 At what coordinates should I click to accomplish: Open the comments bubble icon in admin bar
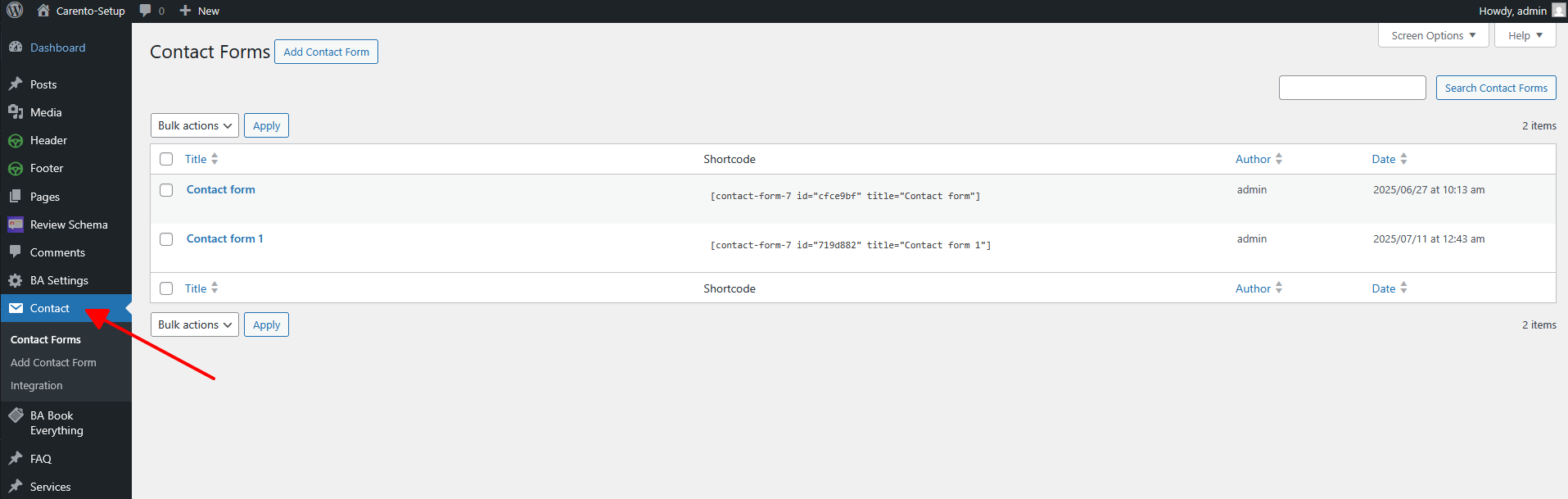(146, 11)
